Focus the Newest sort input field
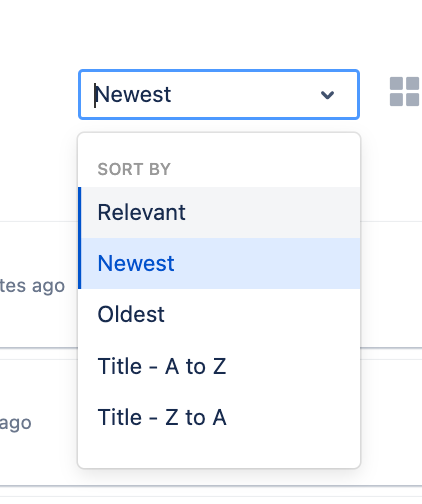The image size is (422, 504). tap(219, 94)
